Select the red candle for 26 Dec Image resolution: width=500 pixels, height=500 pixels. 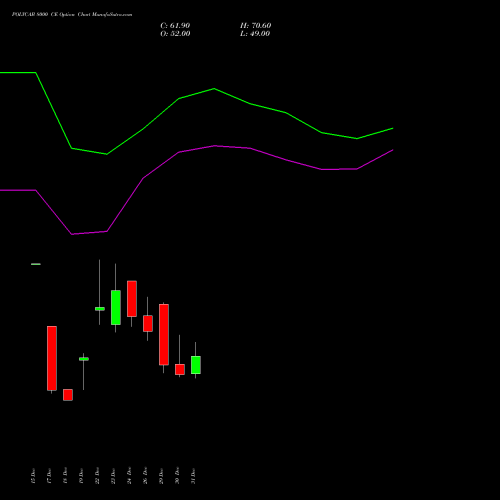(x=148, y=323)
